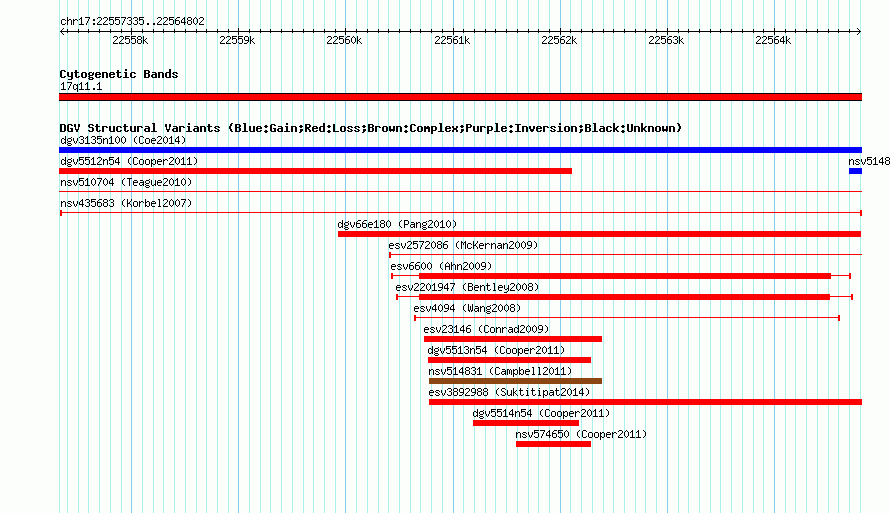Viewport: 890px width, 513px height.
Task: Click the right arrowhead of the ruler
Action: click(859, 32)
